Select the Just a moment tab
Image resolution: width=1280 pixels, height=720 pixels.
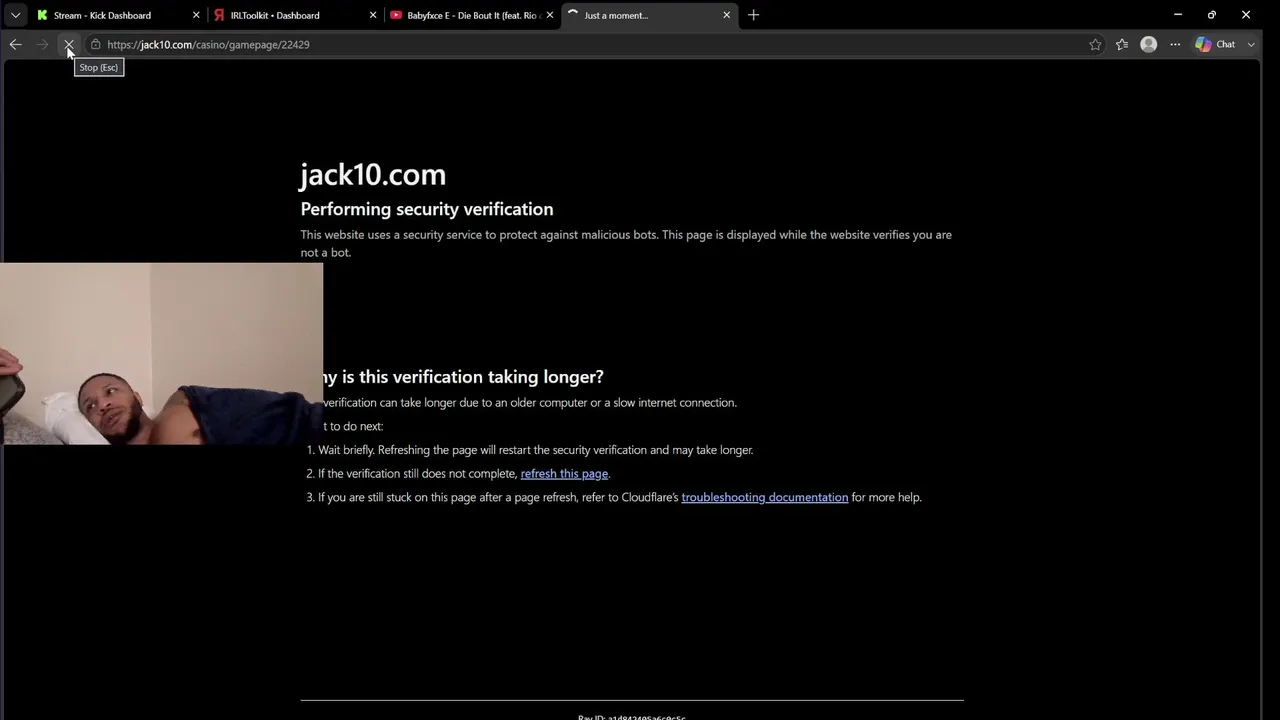pyautogui.click(x=649, y=15)
